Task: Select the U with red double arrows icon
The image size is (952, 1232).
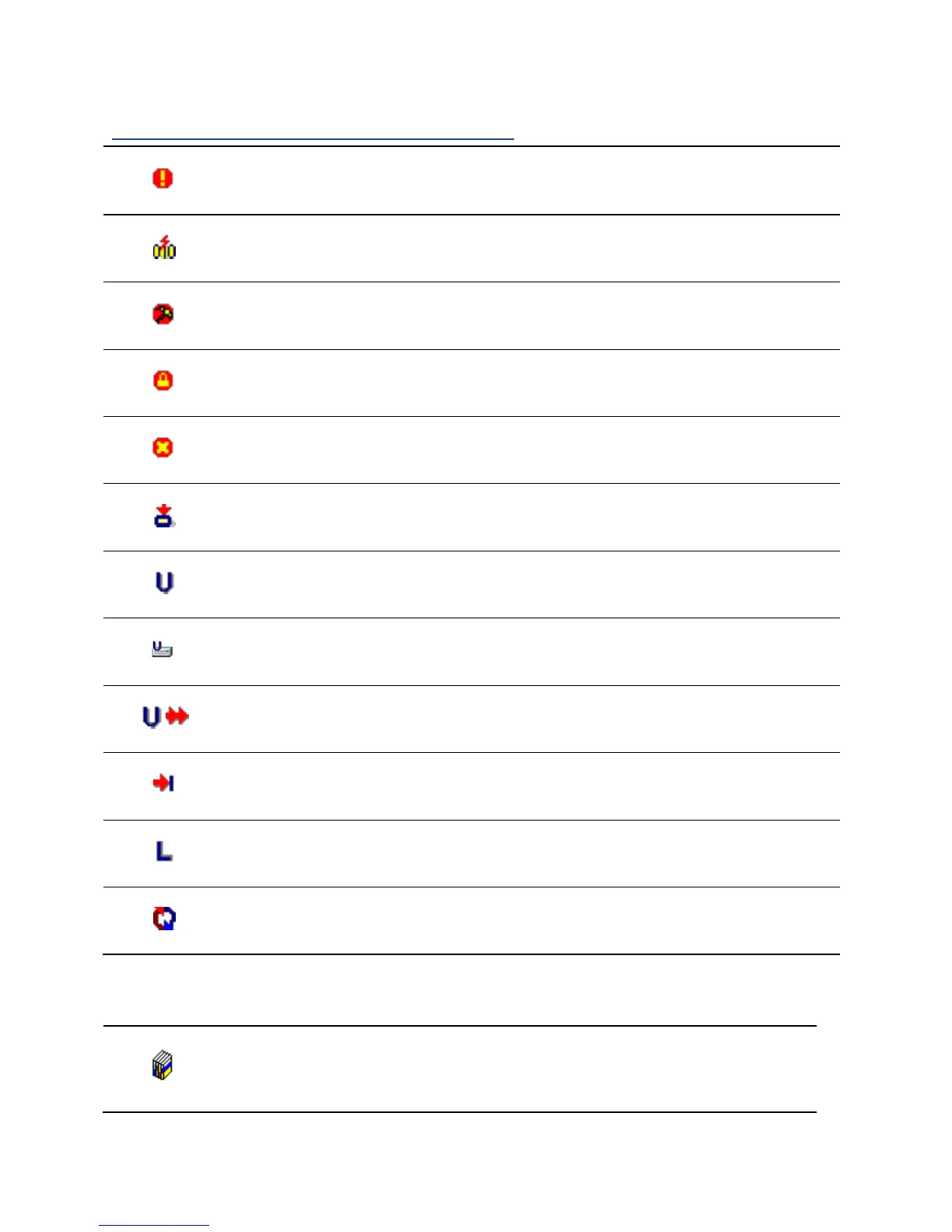Action: click(x=166, y=716)
